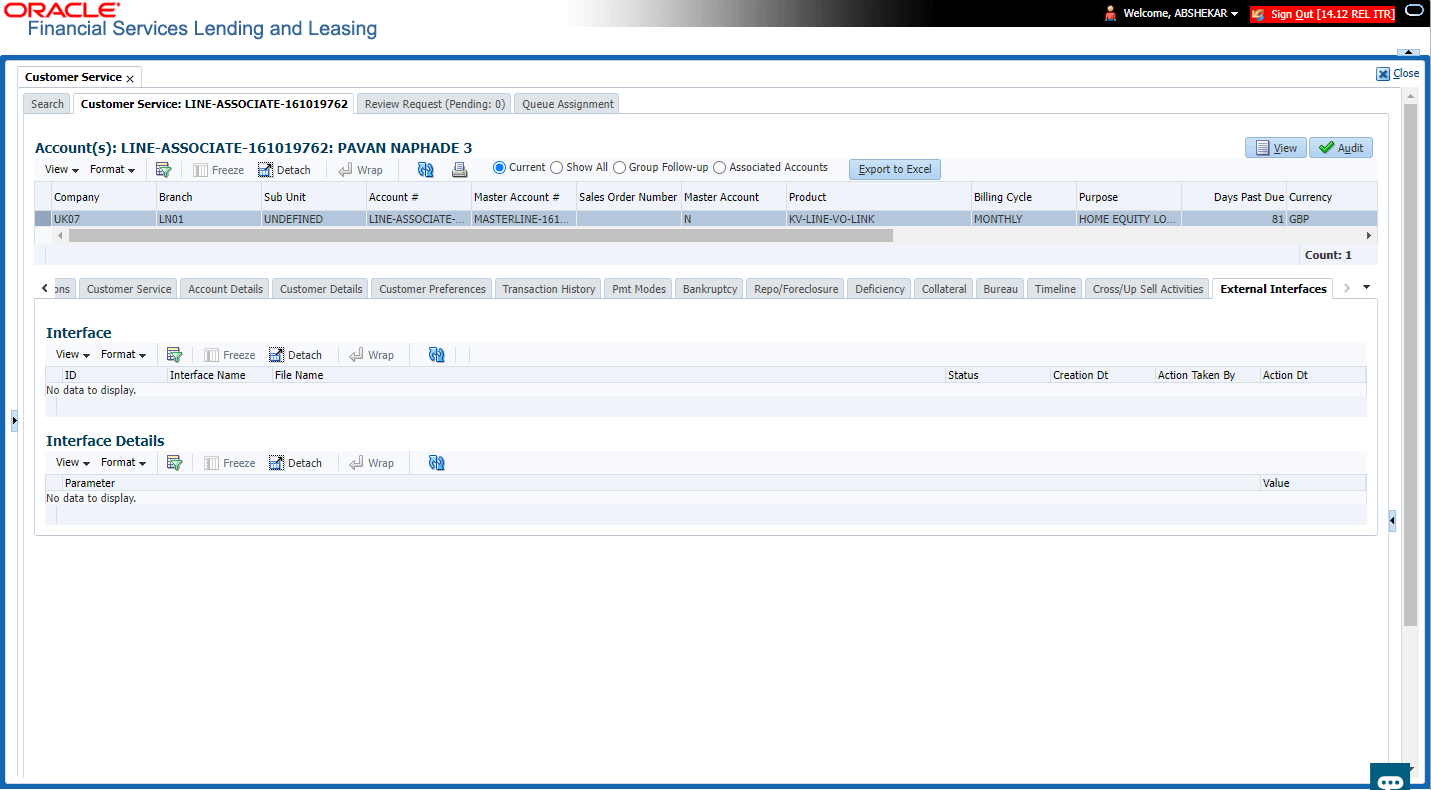Expand the right side panel splitter arrow
The width and height of the screenshot is (1431, 790).
[x=1392, y=521]
